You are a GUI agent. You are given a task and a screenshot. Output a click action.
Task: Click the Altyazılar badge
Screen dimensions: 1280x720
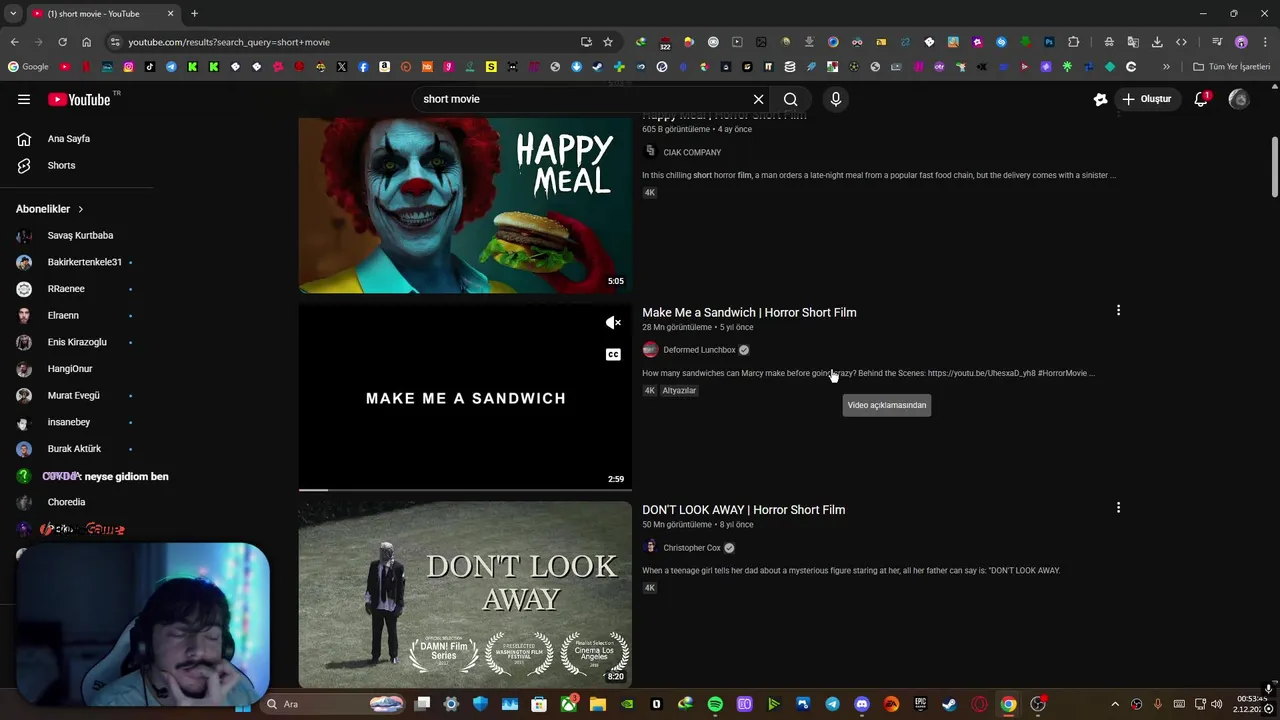point(679,391)
